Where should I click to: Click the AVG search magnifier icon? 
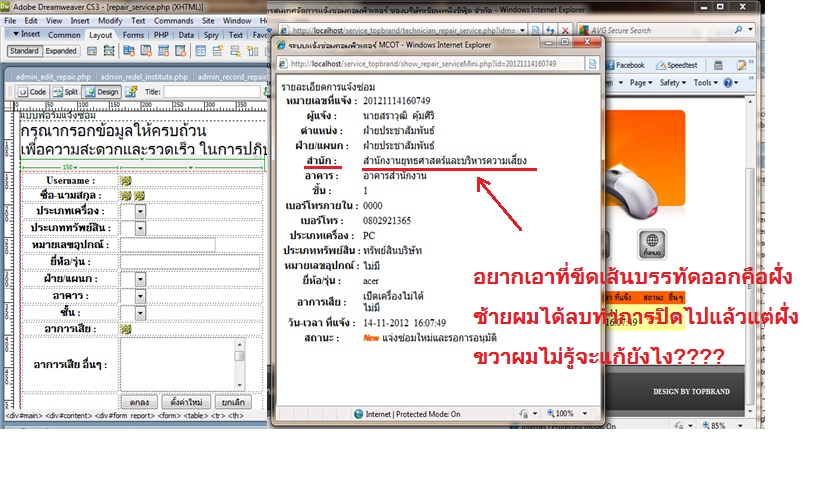738,30
